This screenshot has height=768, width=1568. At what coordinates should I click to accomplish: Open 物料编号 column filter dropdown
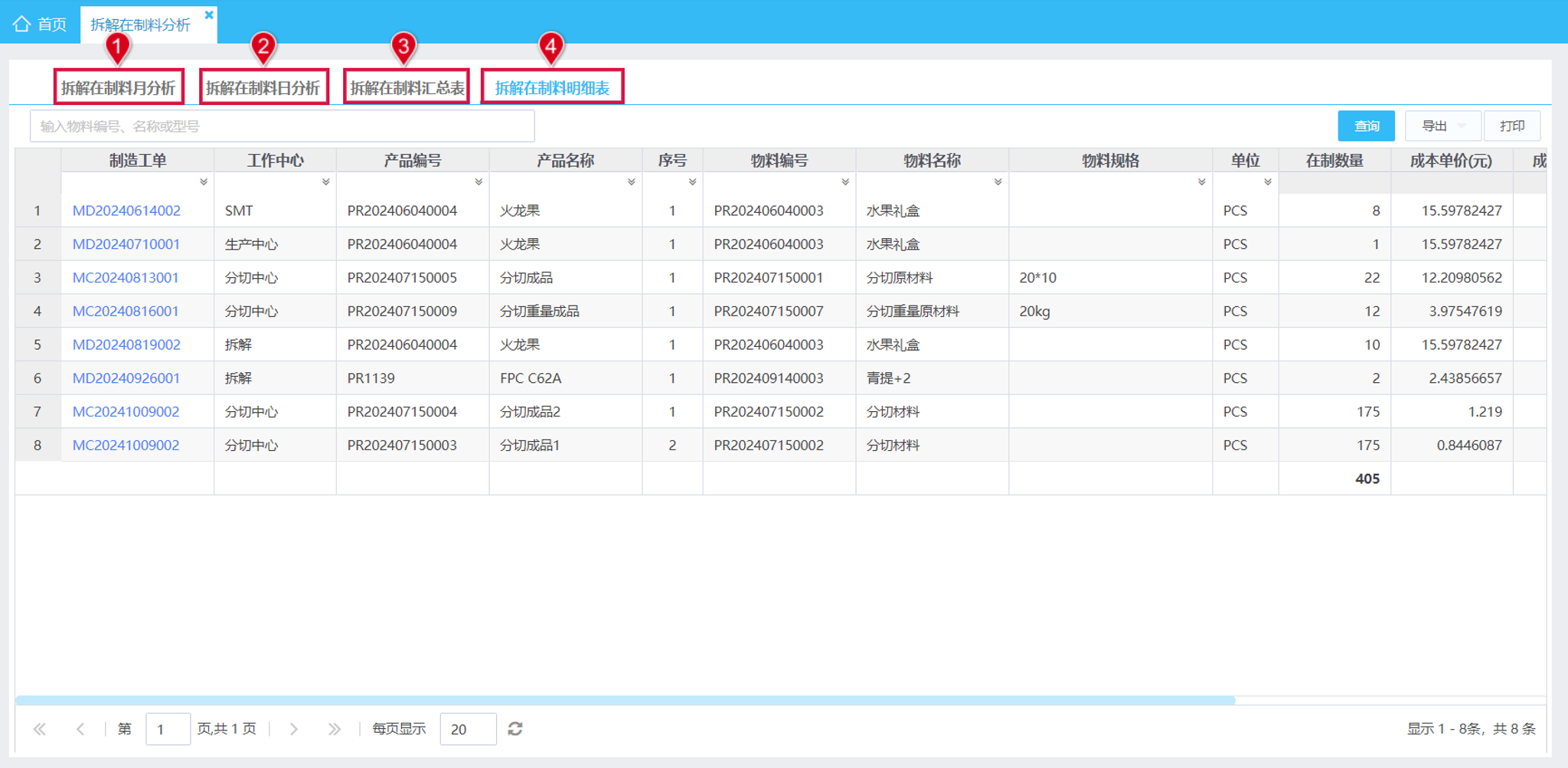click(845, 182)
